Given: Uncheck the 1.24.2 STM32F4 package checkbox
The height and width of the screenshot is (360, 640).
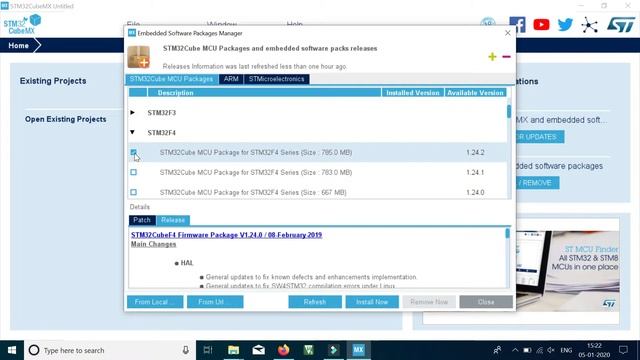Looking at the screenshot, I should pos(133,152).
